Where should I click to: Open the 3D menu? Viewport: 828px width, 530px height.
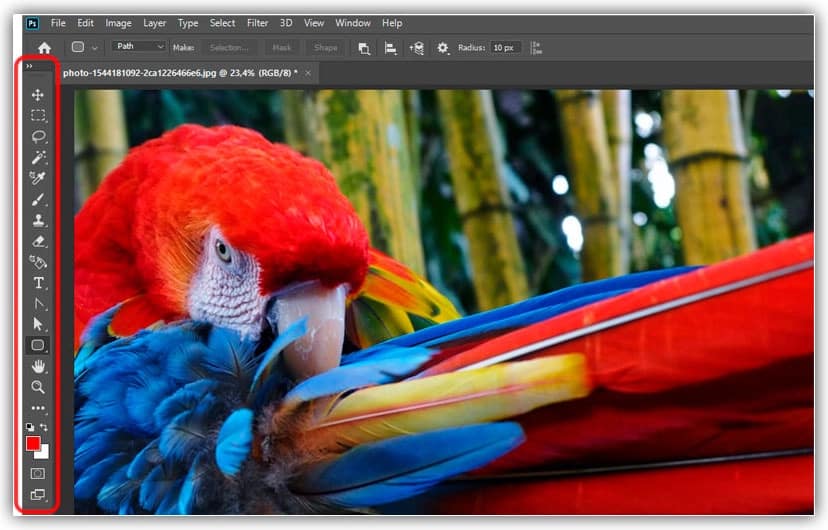point(286,23)
